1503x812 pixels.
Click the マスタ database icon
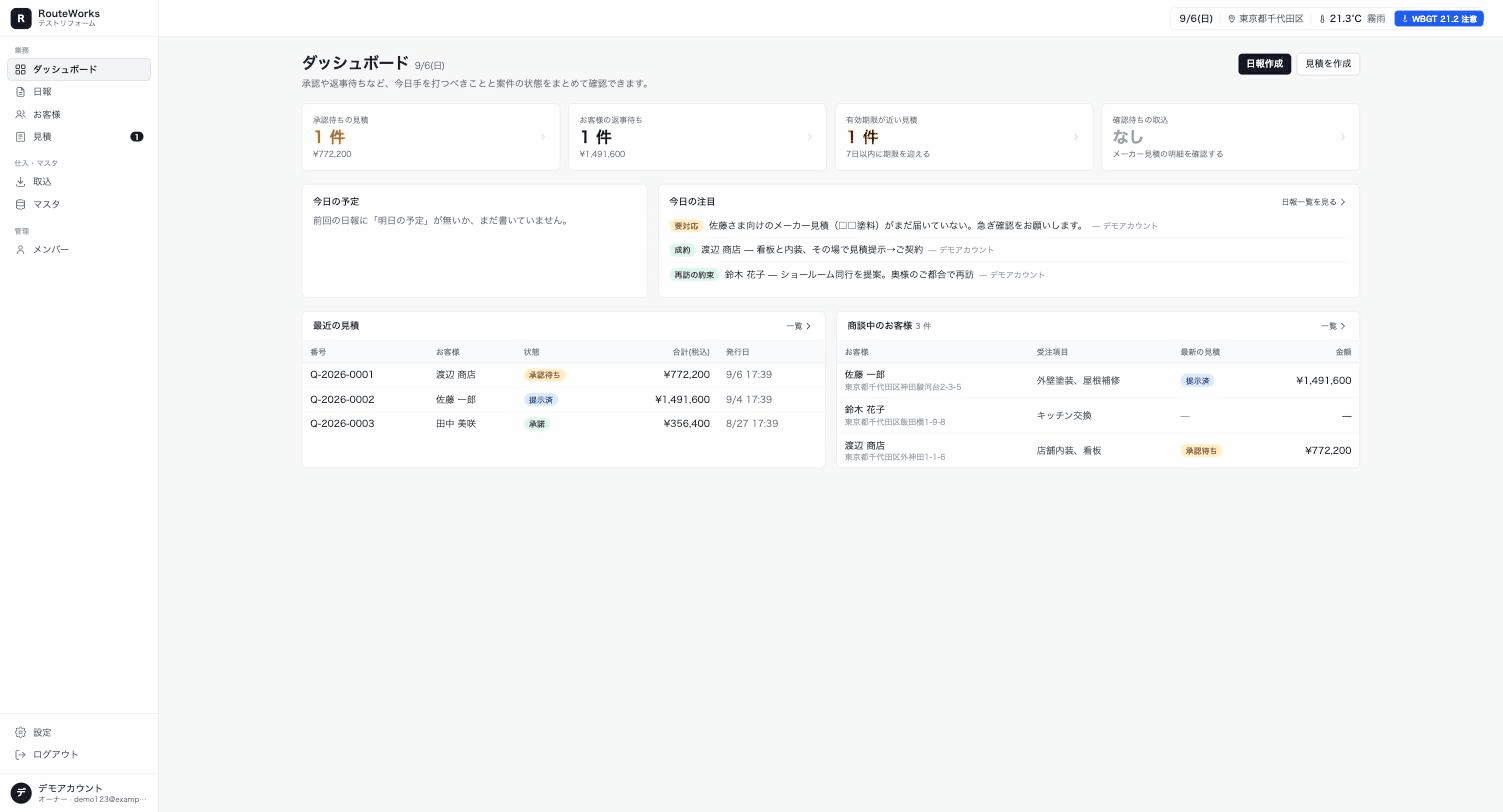[x=20, y=204]
